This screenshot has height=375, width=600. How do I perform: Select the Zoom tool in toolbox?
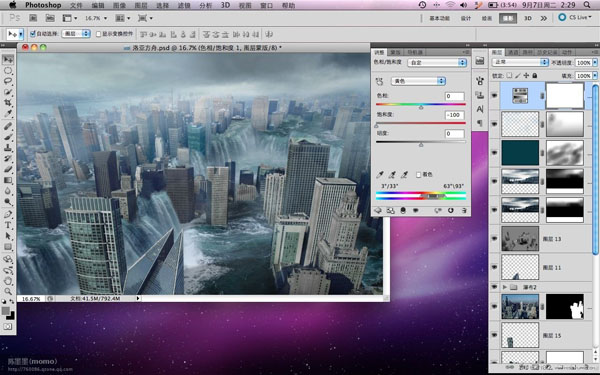click(8, 292)
